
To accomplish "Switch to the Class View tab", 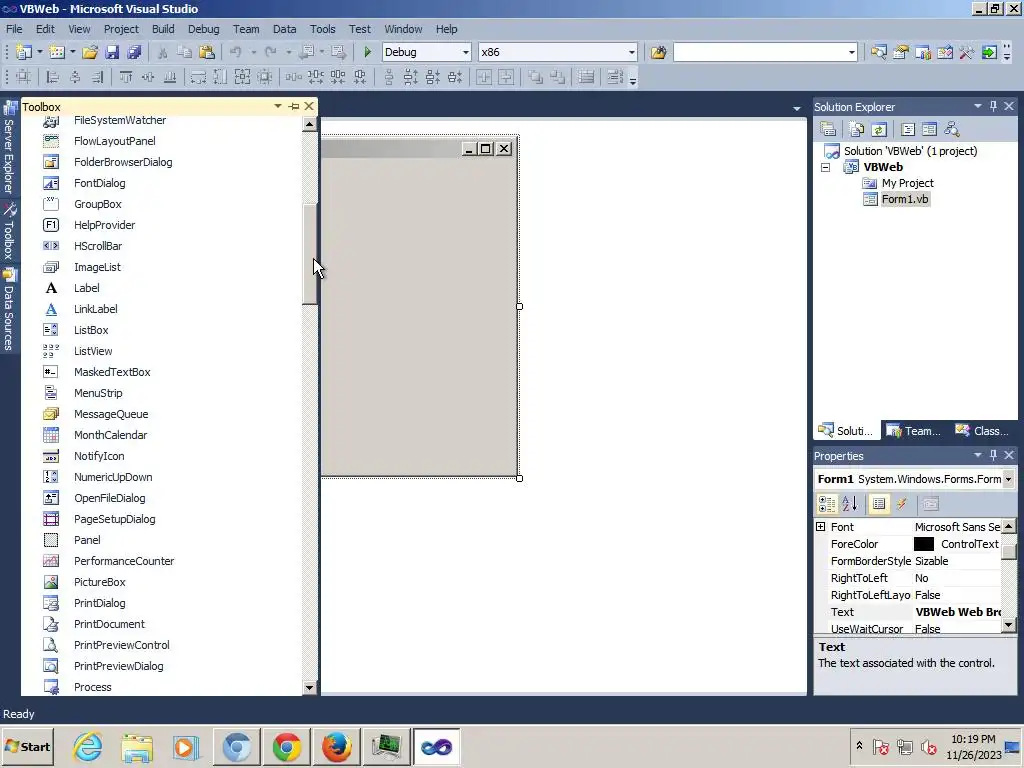I will click(982, 431).
